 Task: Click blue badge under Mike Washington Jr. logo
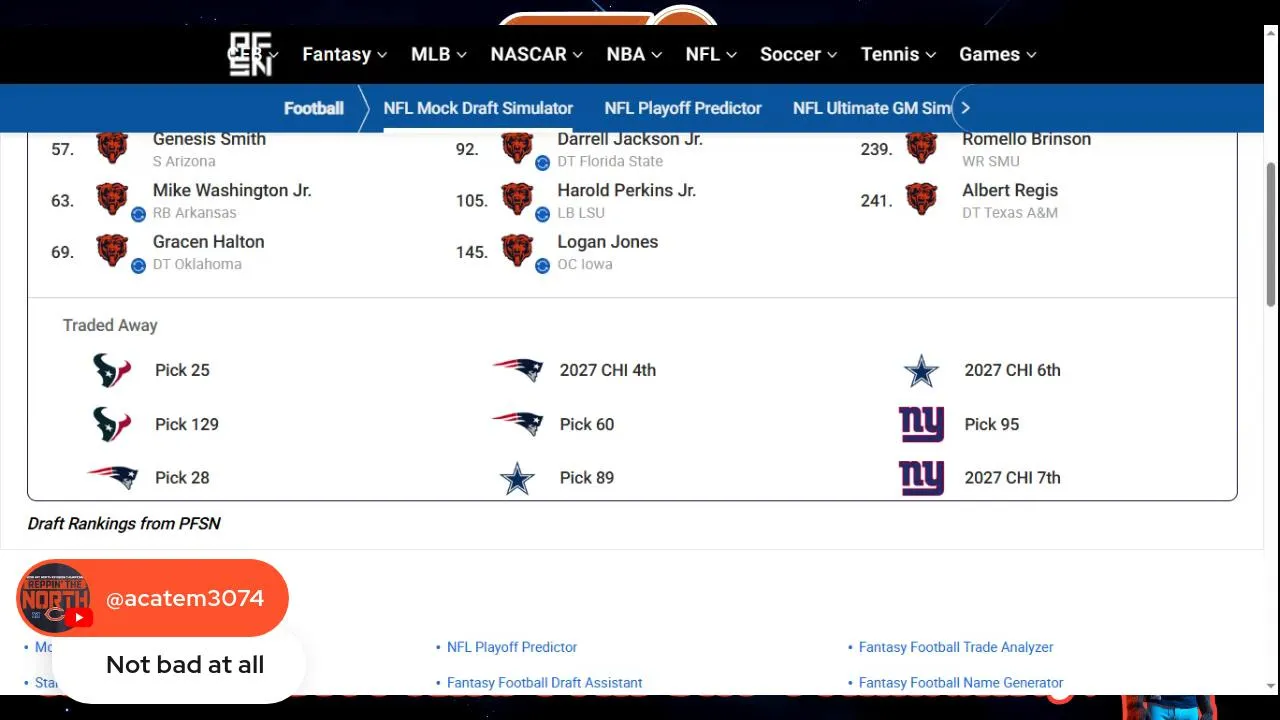(139, 213)
